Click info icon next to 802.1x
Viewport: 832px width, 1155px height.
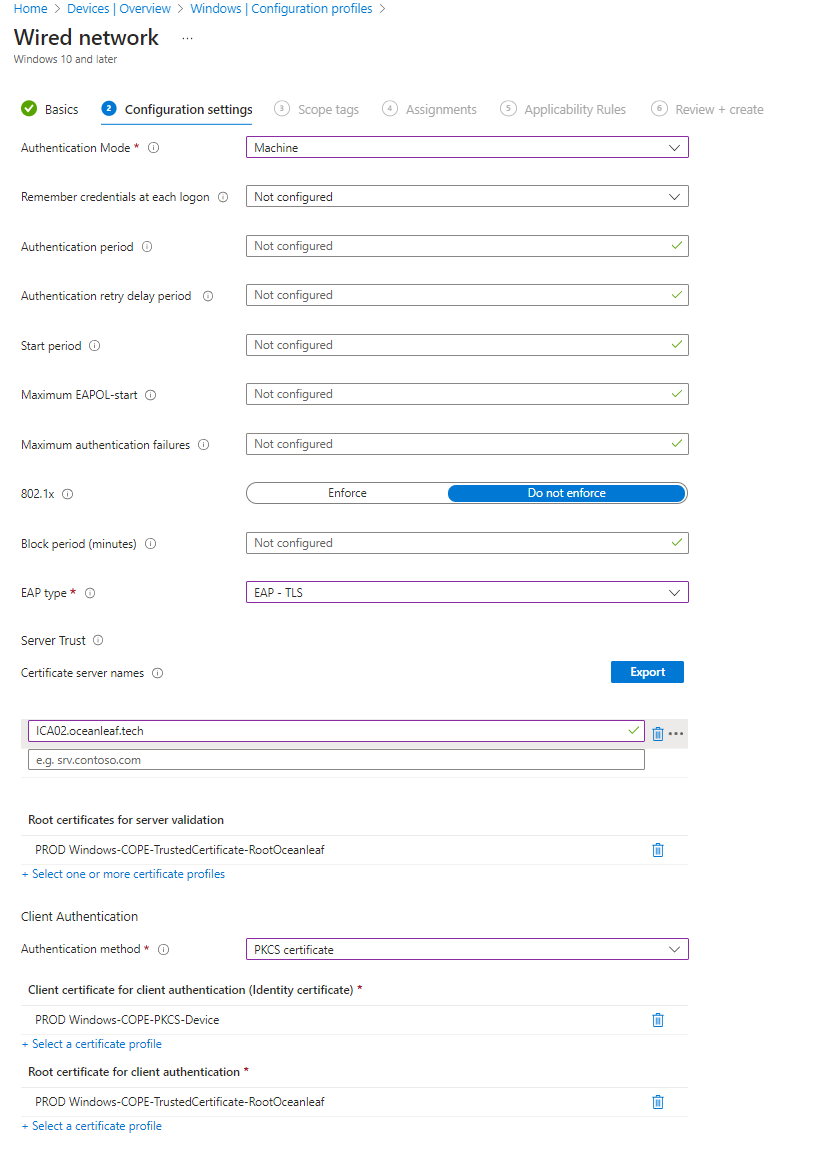click(68, 494)
